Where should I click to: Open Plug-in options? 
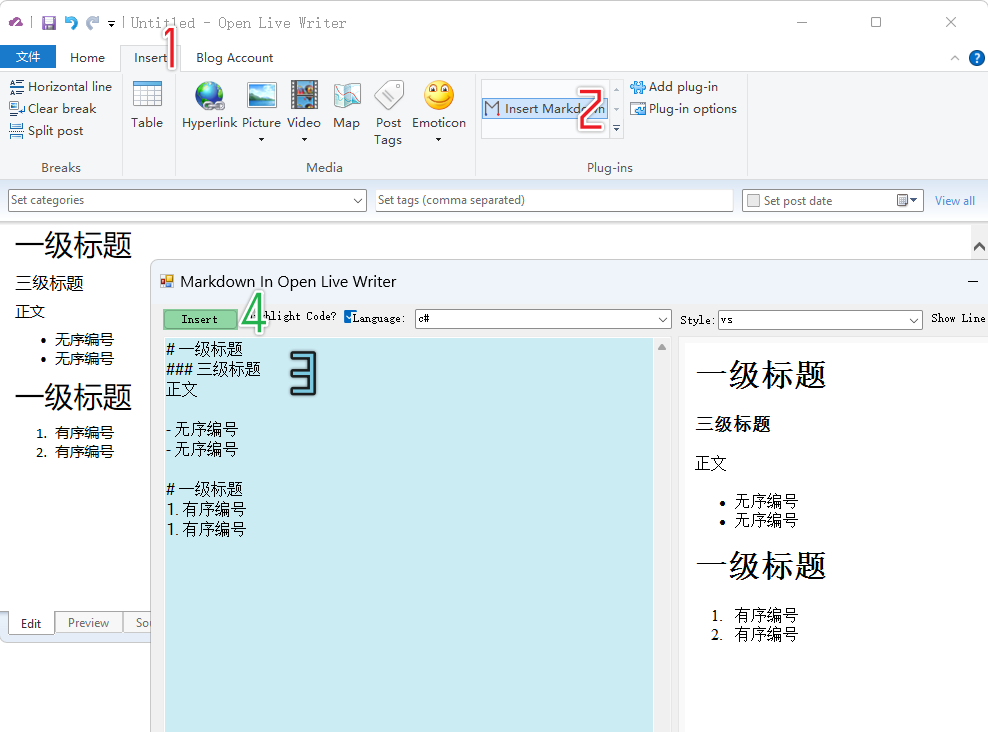pos(683,109)
